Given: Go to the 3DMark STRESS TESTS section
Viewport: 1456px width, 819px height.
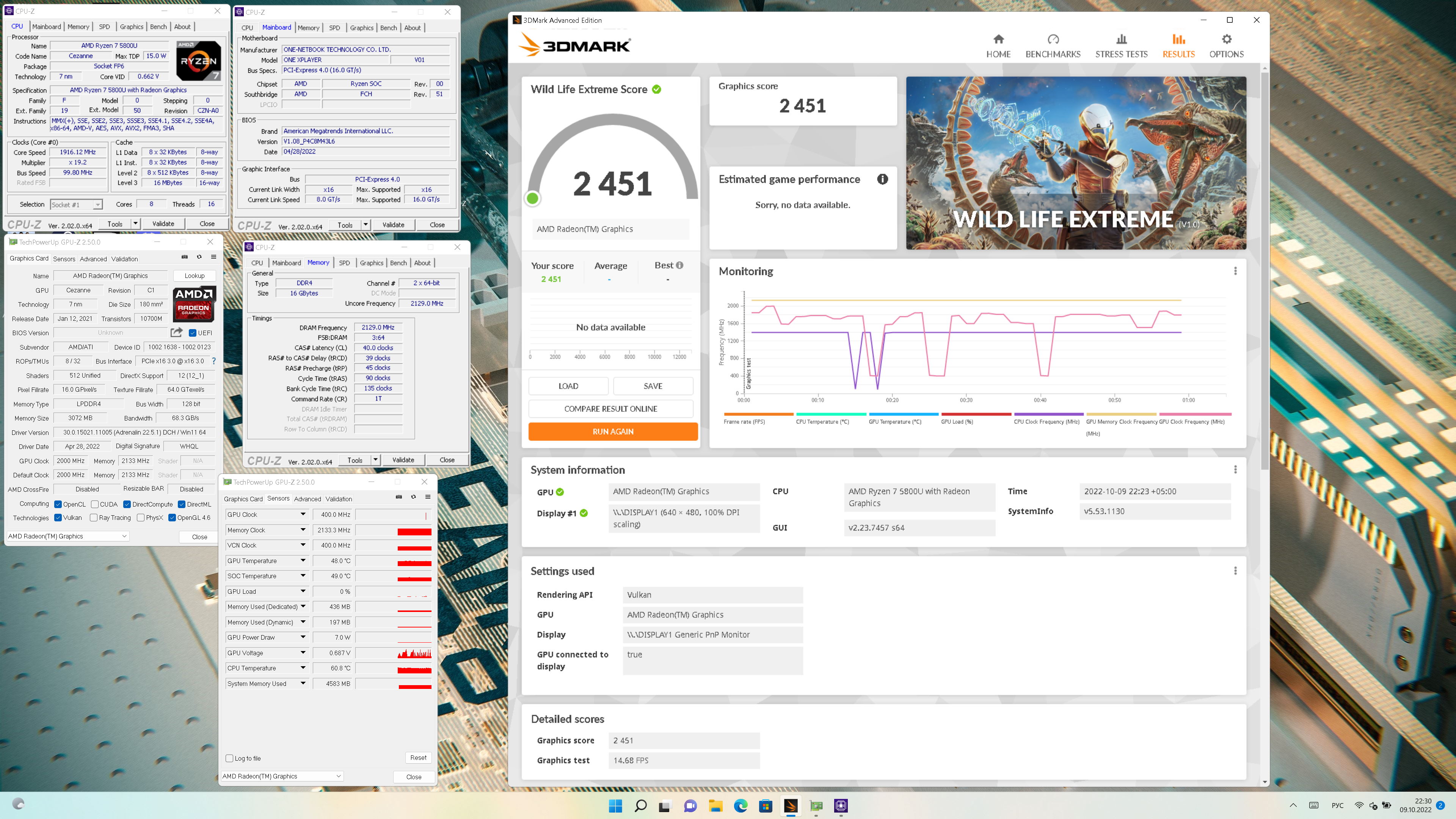Looking at the screenshot, I should coord(1122,46).
